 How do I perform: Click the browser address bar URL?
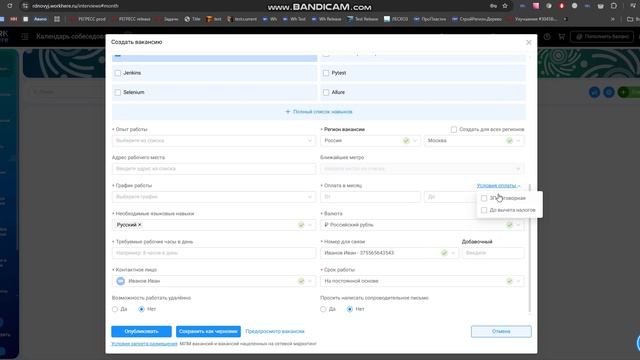point(76,6)
